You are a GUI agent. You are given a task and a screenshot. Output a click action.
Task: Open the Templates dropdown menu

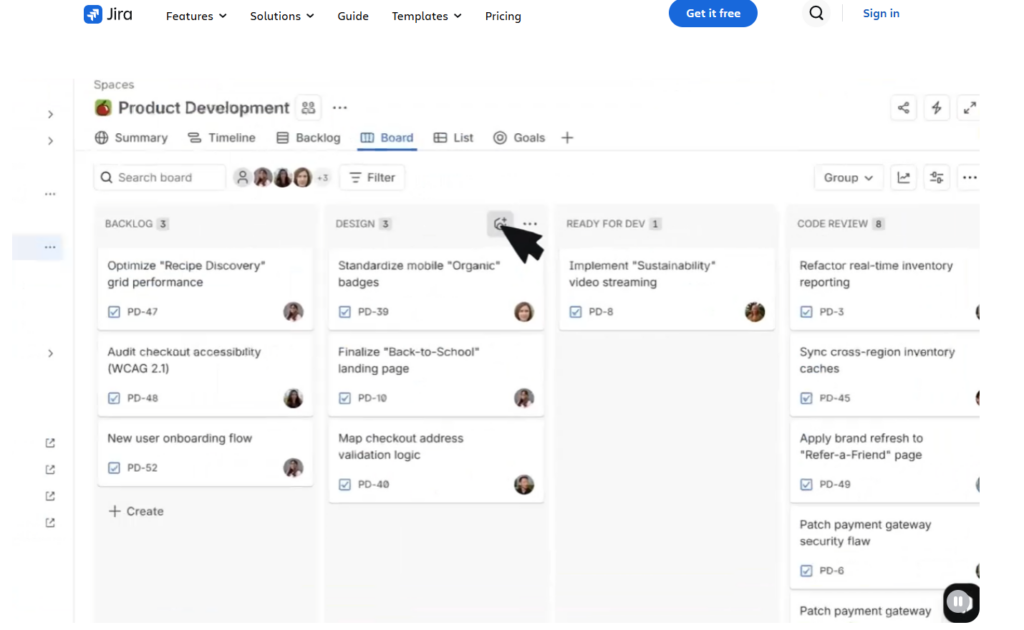click(426, 16)
